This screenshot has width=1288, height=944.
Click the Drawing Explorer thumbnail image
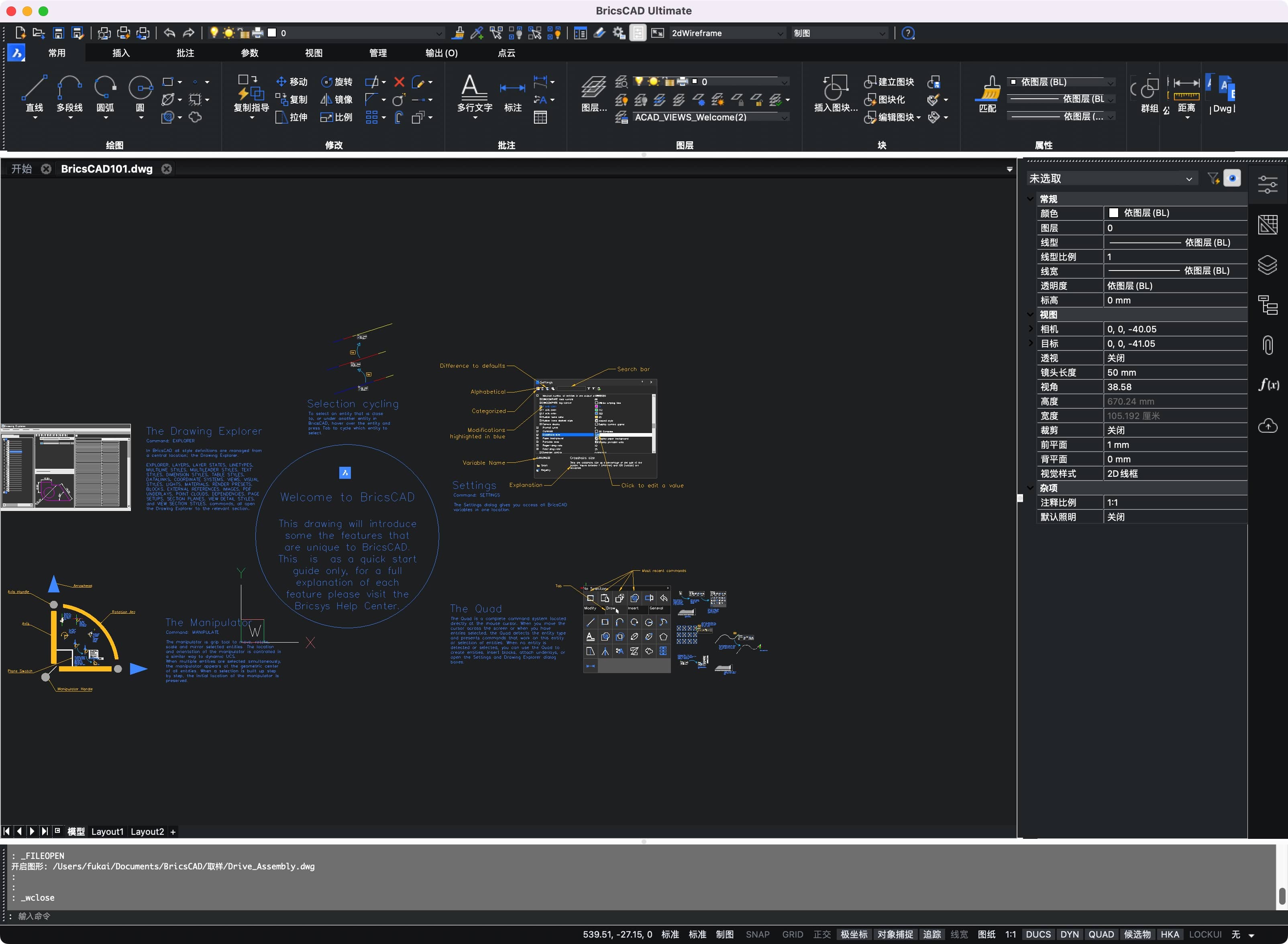[x=66, y=467]
